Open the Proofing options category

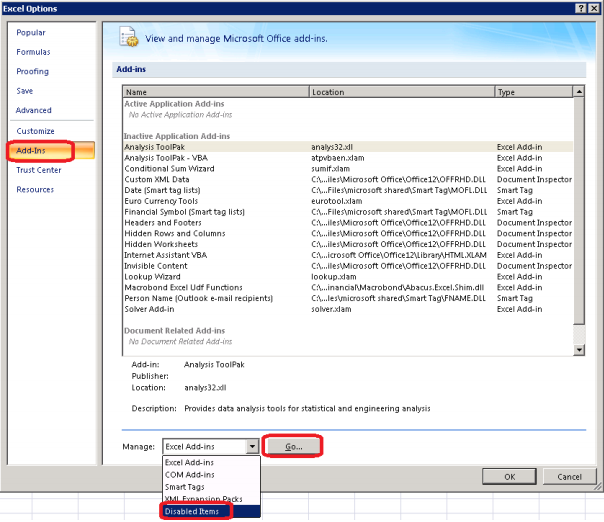[32, 71]
